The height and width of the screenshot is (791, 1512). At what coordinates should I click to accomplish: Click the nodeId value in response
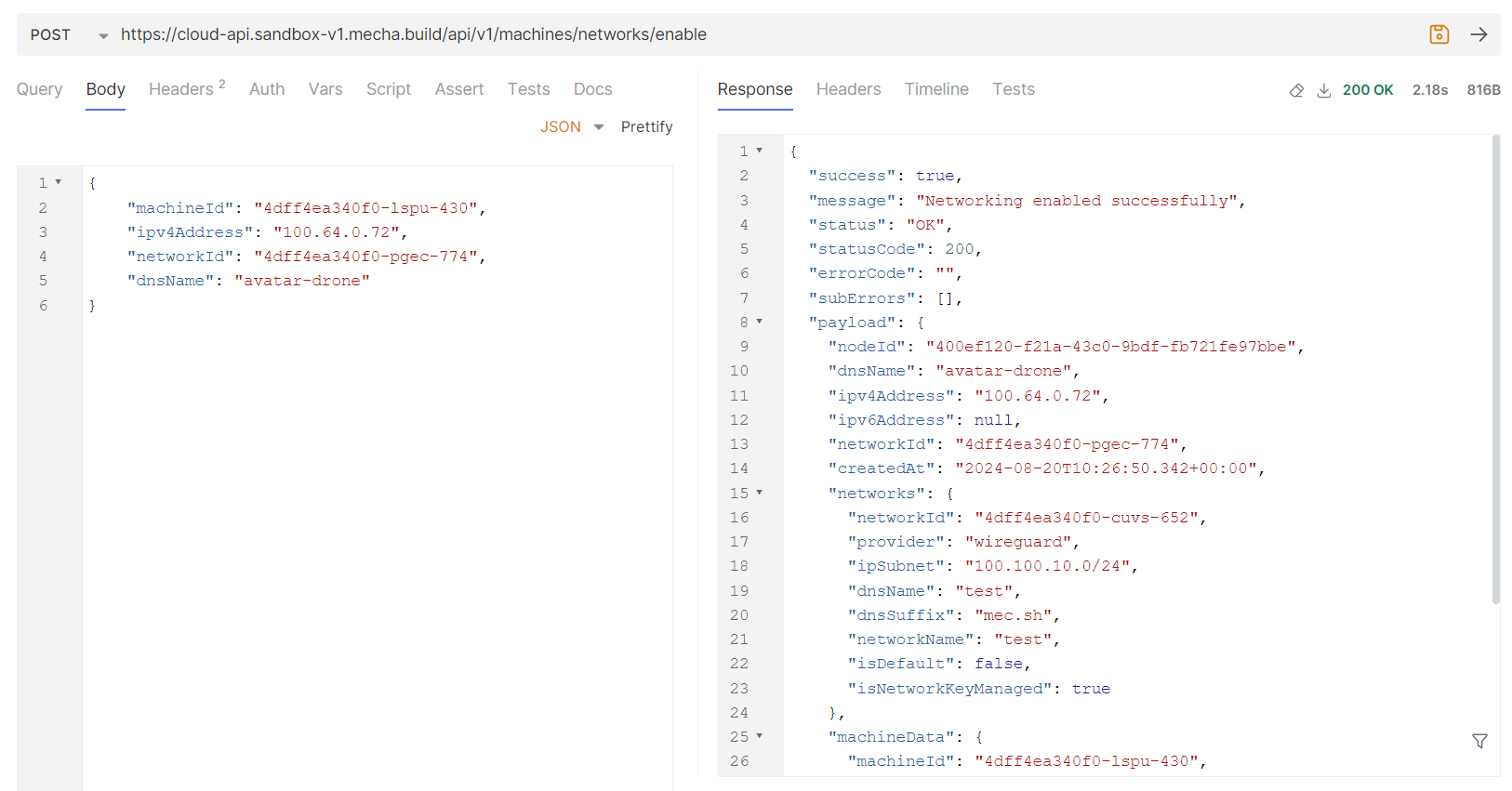click(x=1110, y=347)
